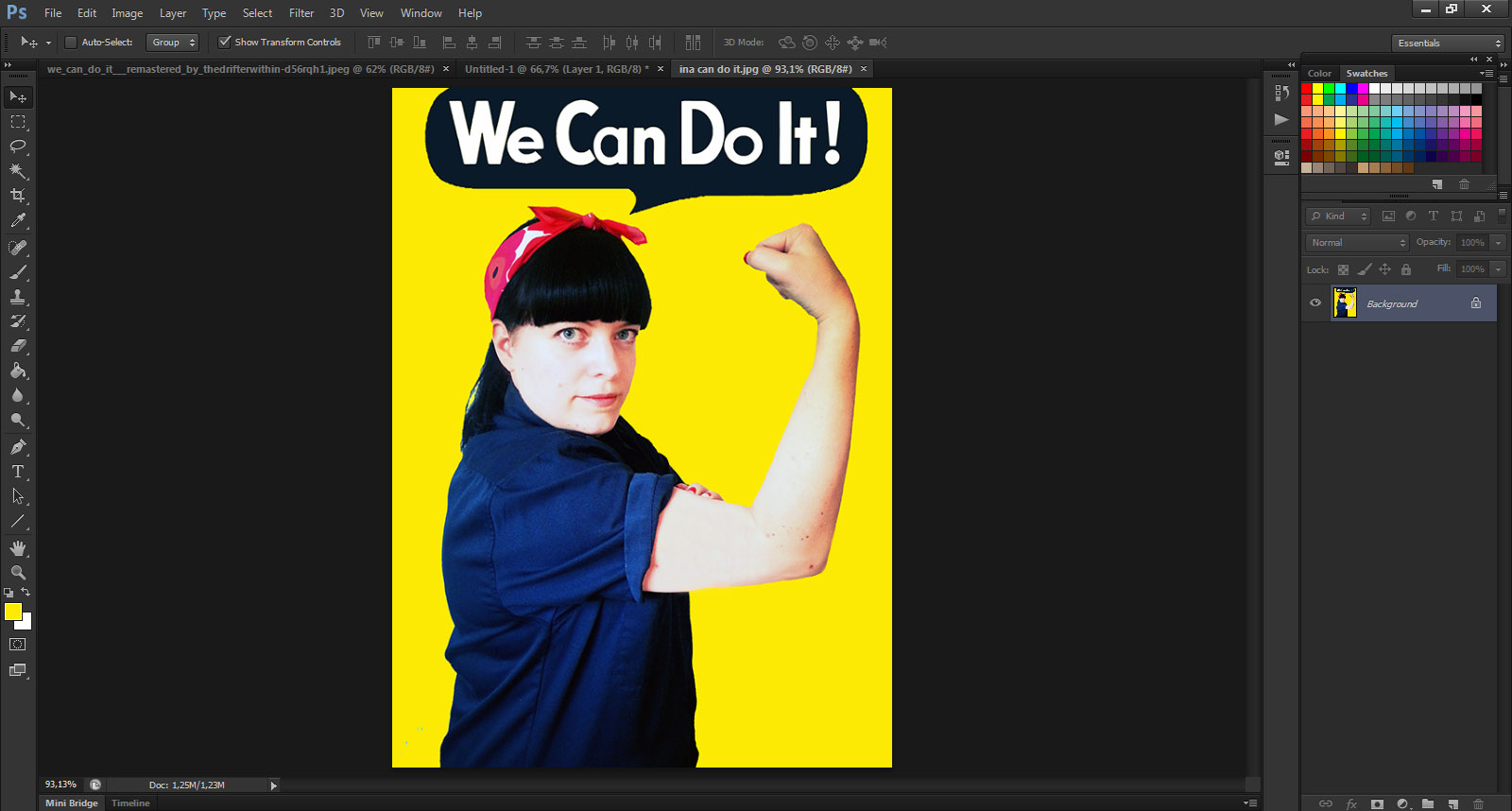
Task: Expand the status bar info arrow
Action: (x=274, y=785)
